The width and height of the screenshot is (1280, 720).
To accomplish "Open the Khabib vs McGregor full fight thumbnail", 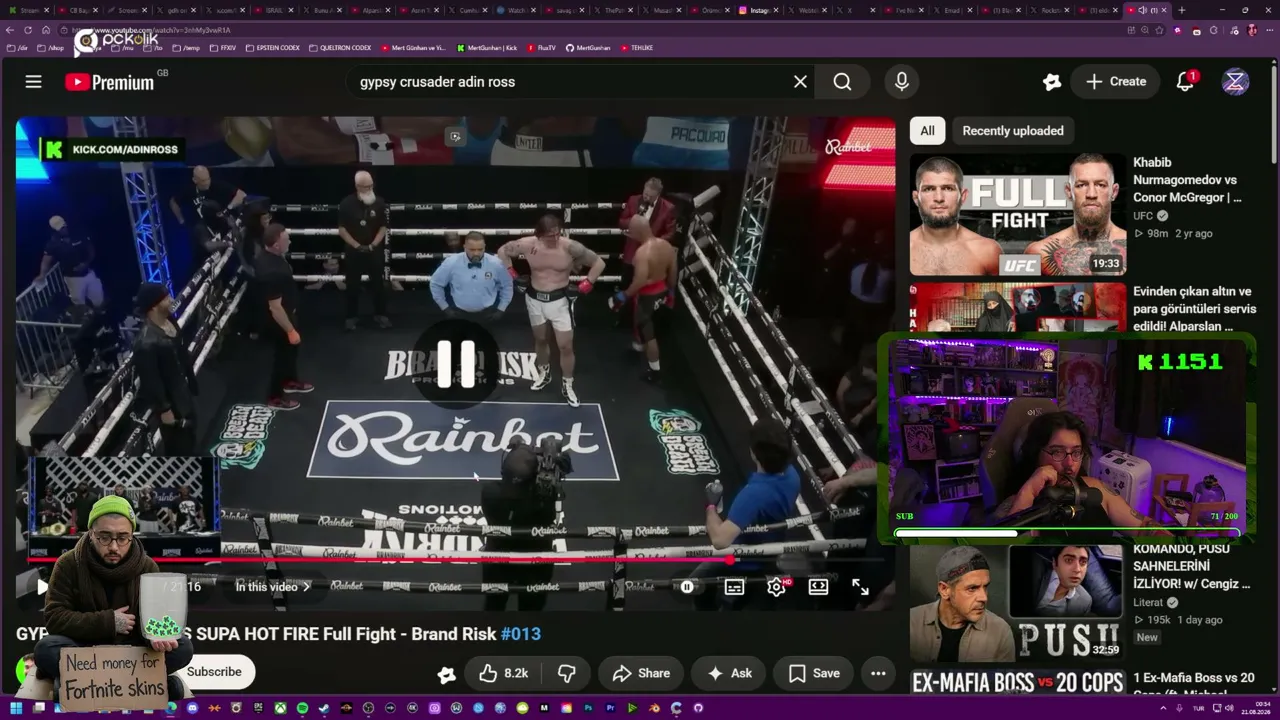I will pos(1018,214).
